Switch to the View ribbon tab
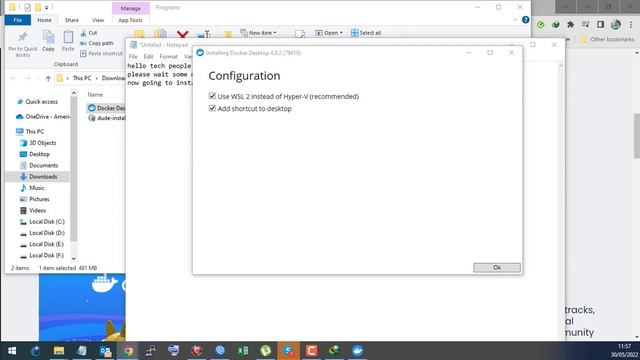The image size is (640, 360). point(98,20)
